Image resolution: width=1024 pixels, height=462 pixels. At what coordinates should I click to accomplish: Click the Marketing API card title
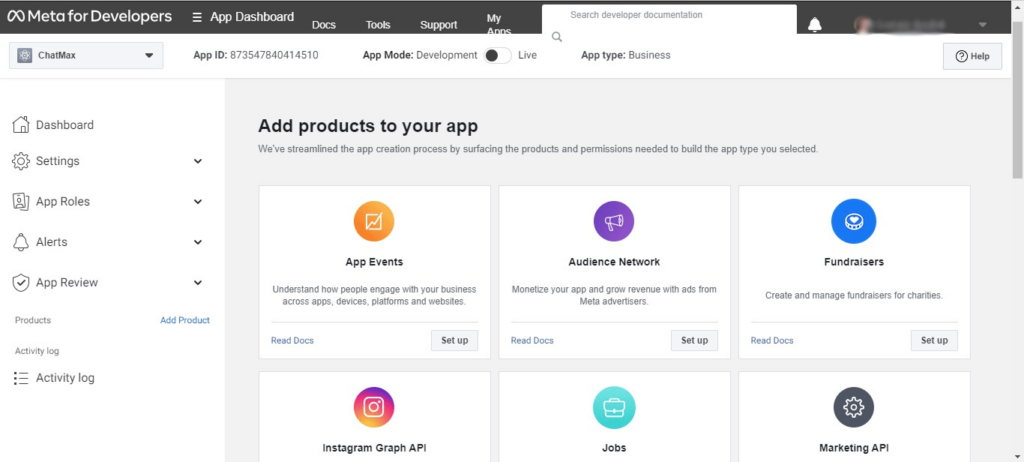854,448
